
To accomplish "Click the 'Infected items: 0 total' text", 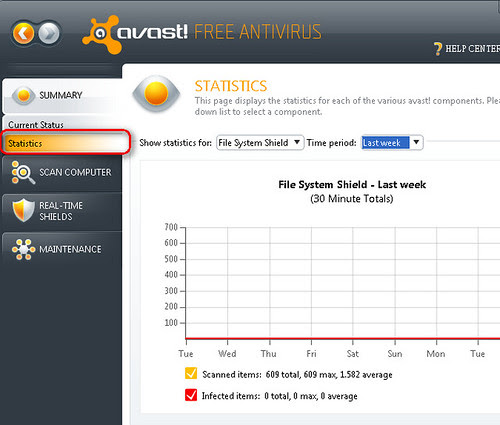I will (x=246, y=396).
